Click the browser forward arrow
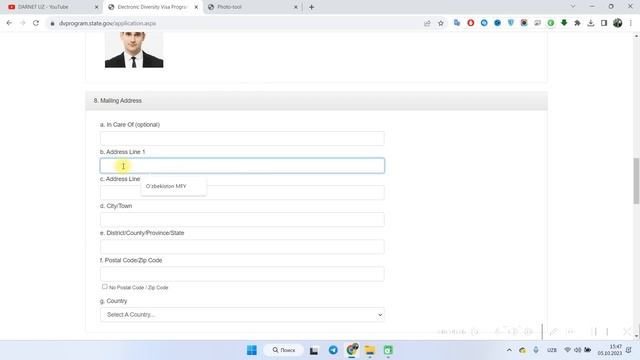The width and height of the screenshot is (640, 360). [22, 23]
